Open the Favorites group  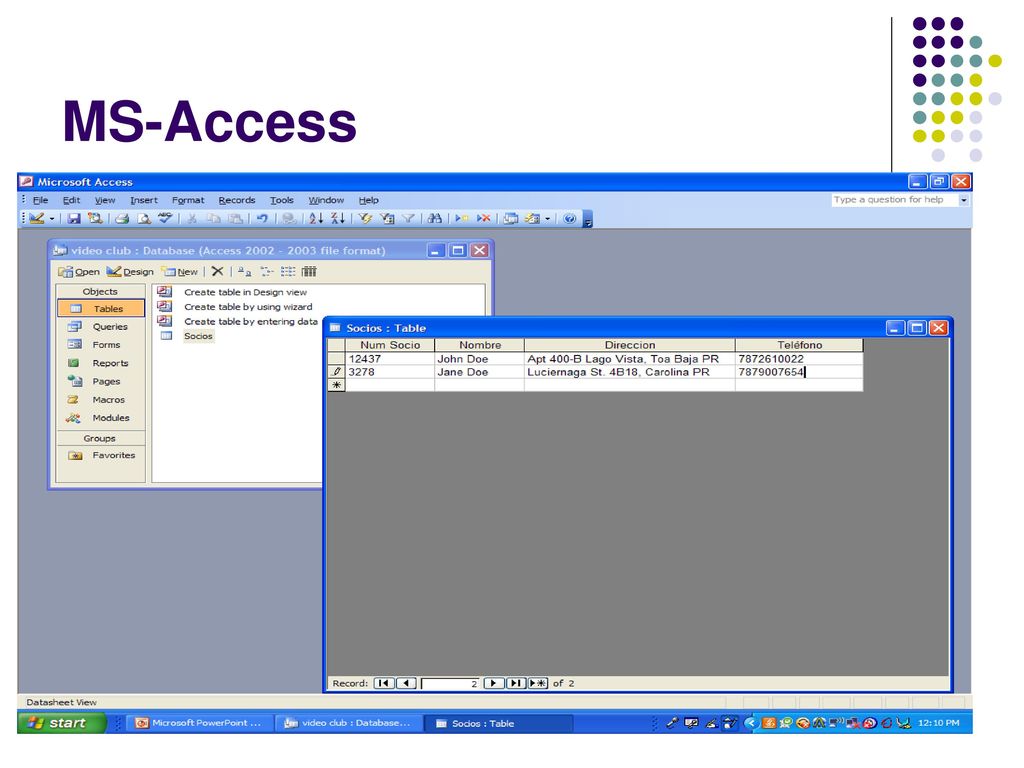pos(101,455)
